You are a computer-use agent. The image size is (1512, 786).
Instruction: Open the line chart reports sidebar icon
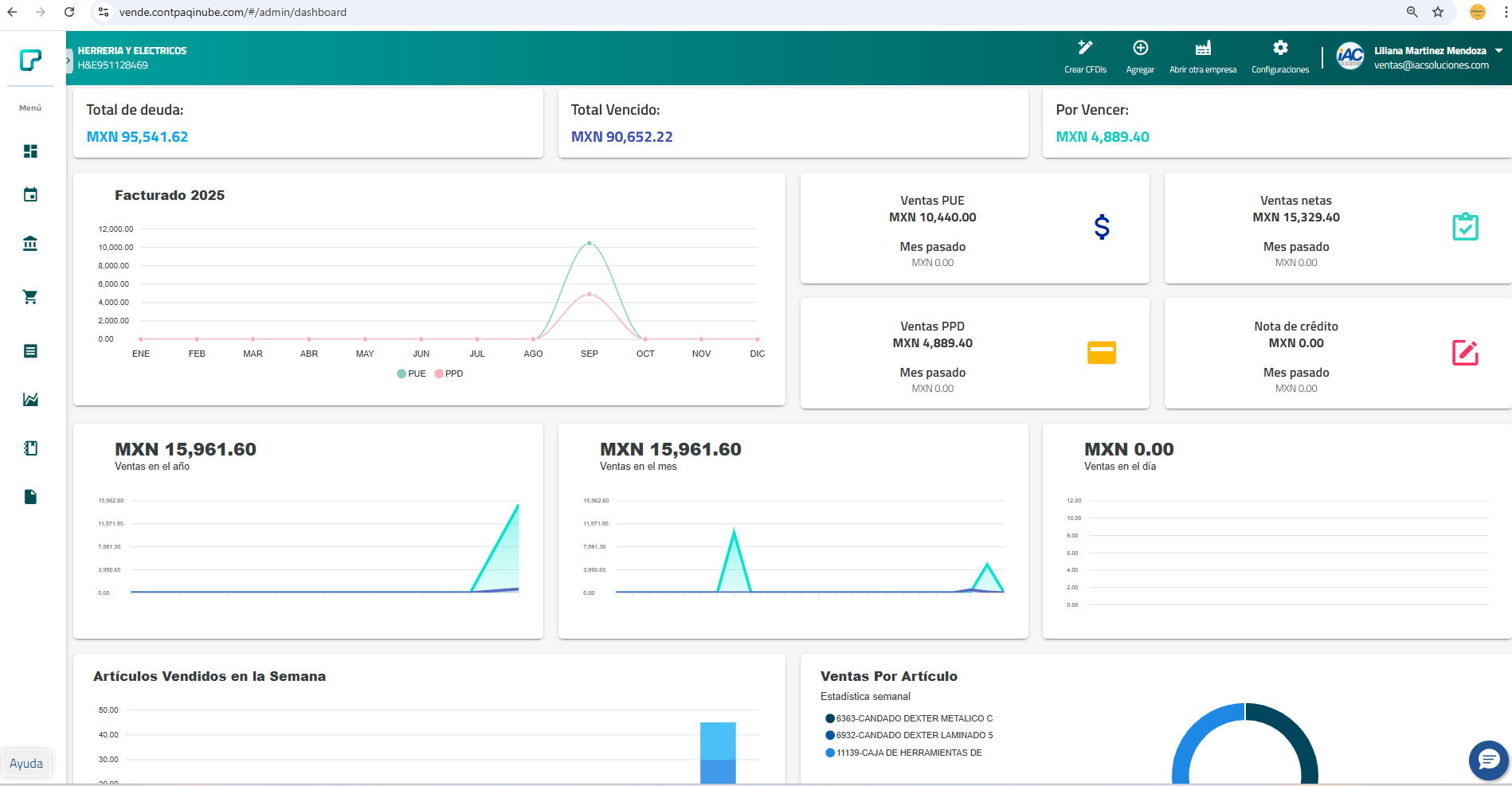30,399
